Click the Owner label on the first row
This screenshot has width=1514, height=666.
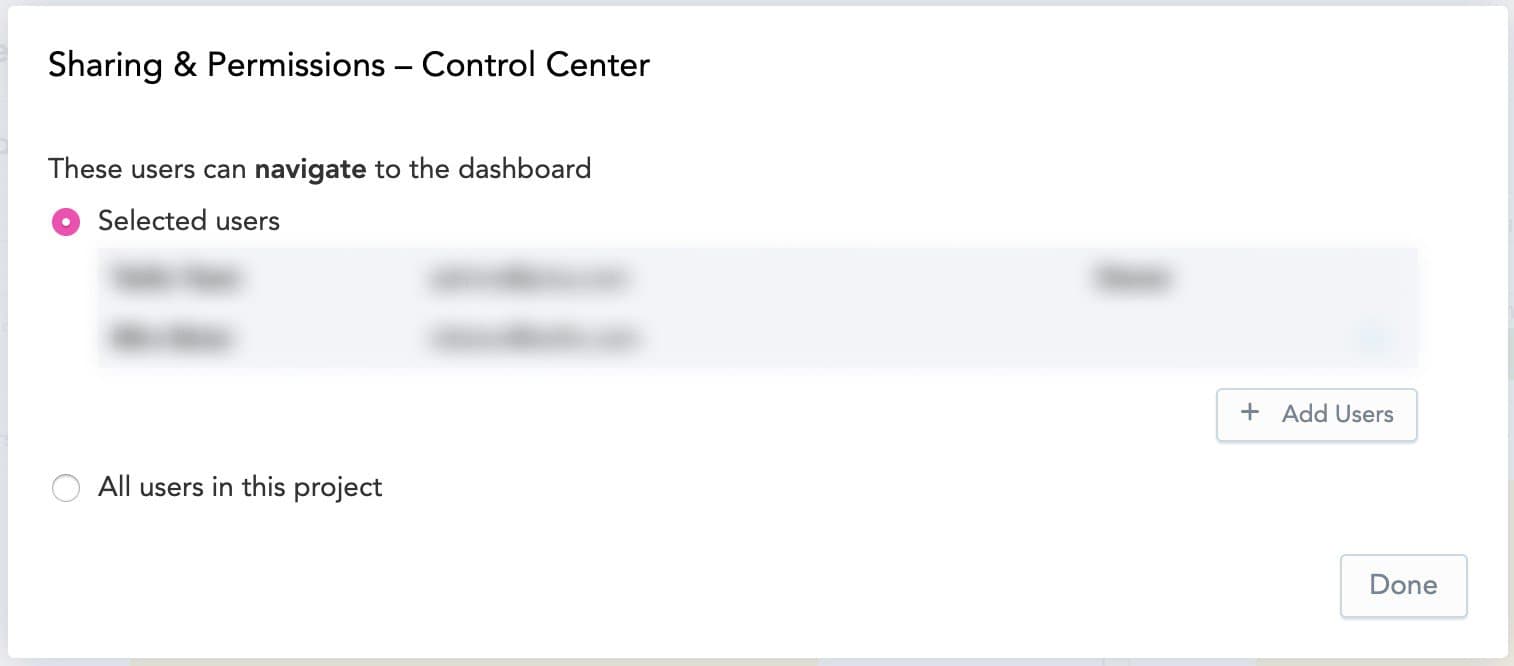[1133, 279]
